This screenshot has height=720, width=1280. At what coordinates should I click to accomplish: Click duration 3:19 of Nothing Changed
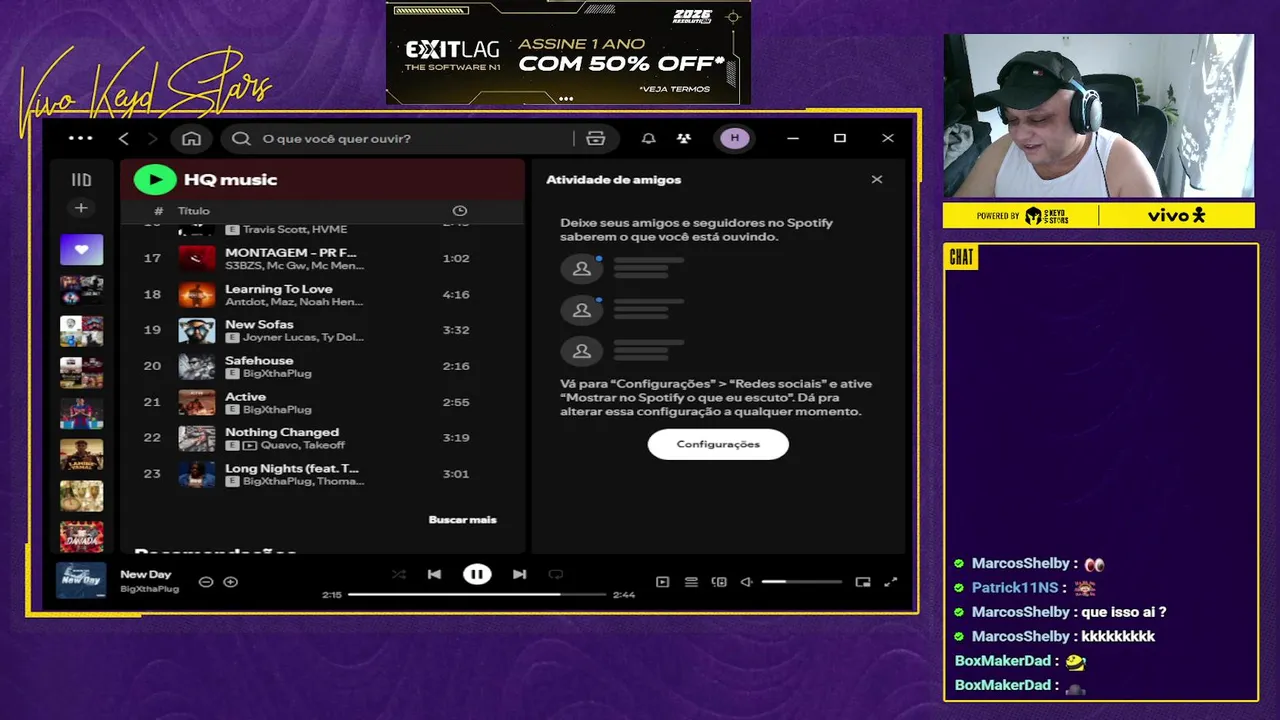tap(456, 438)
